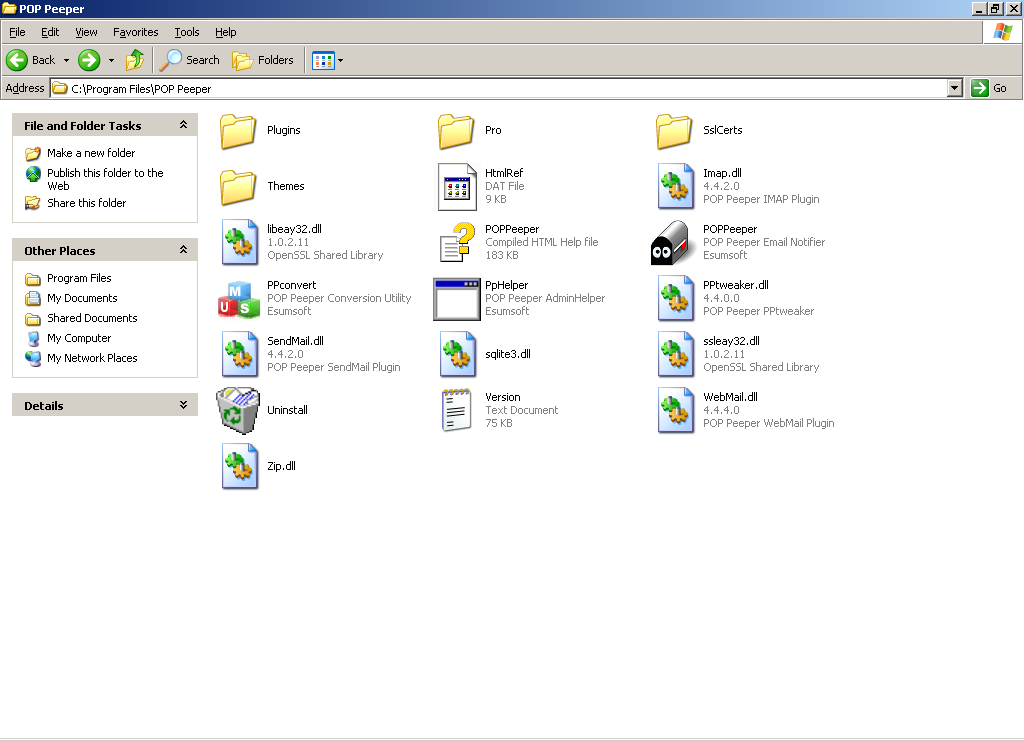The width and height of the screenshot is (1024, 742).
Task: Click the Forward arrow button
Action: (89, 60)
